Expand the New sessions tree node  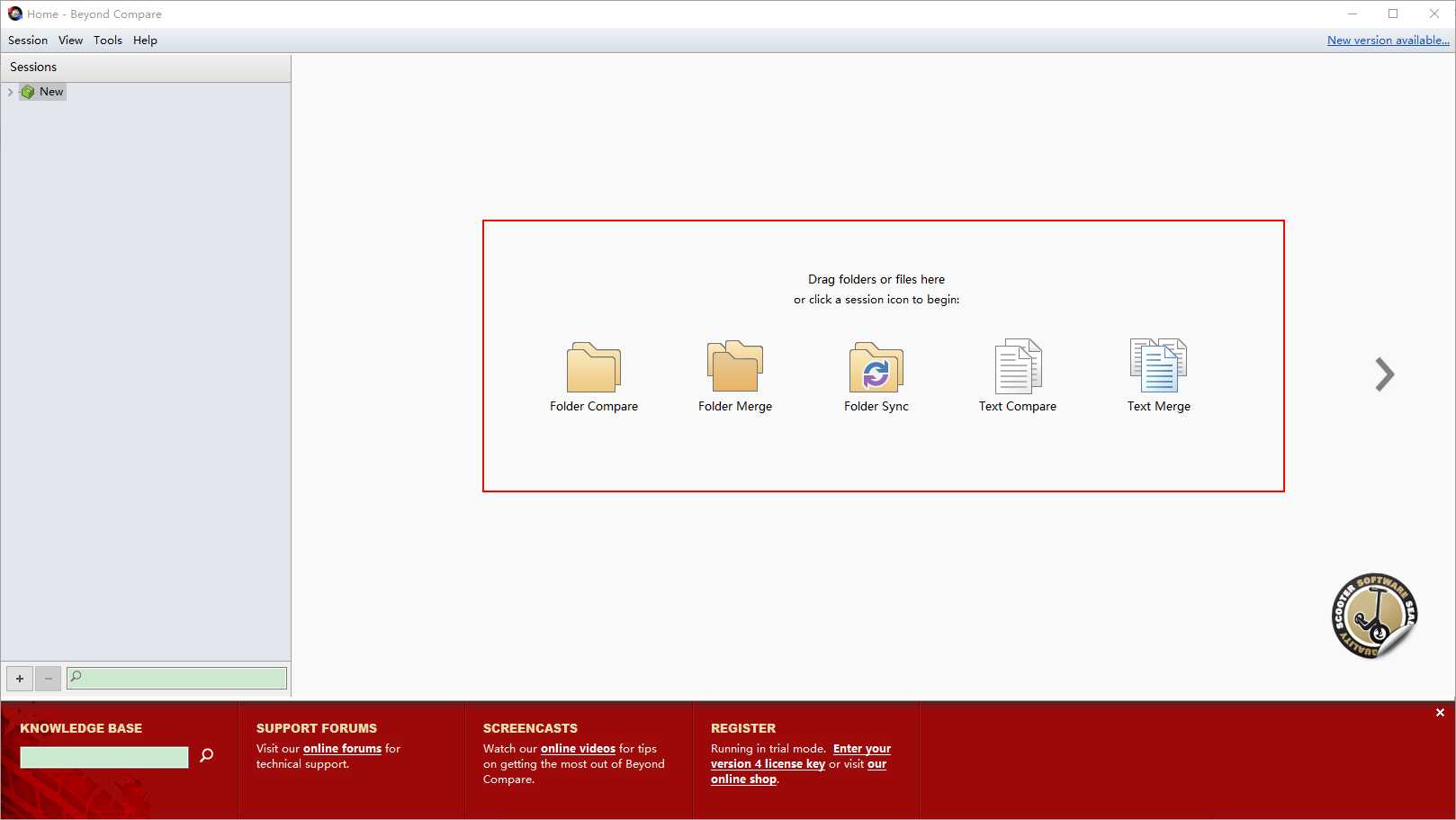click(x=10, y=92)
